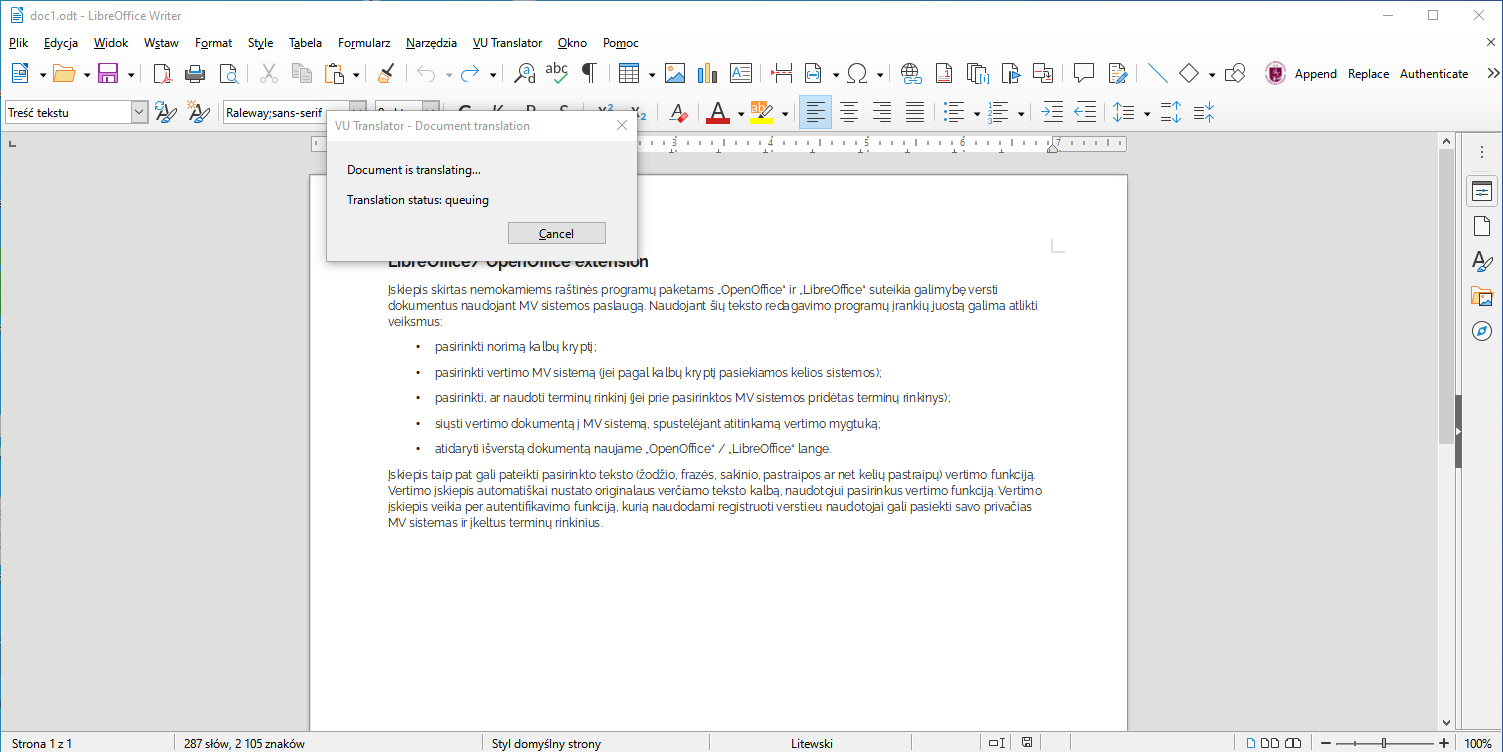Click the Open folder icon
The image size is (1503, 752).
point(64,73)
